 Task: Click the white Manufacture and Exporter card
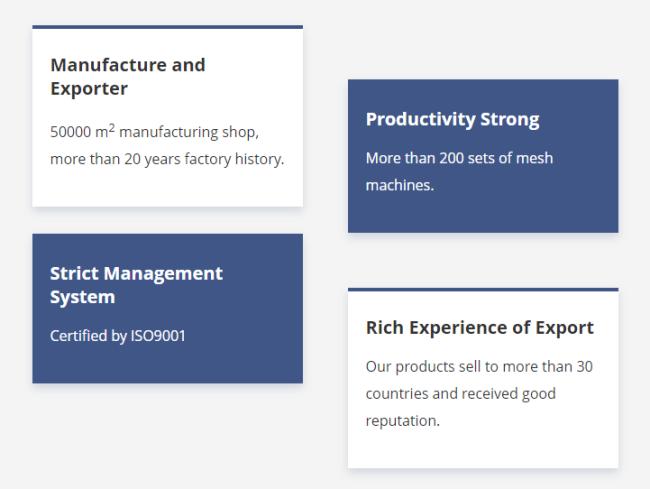click(167, 116)
